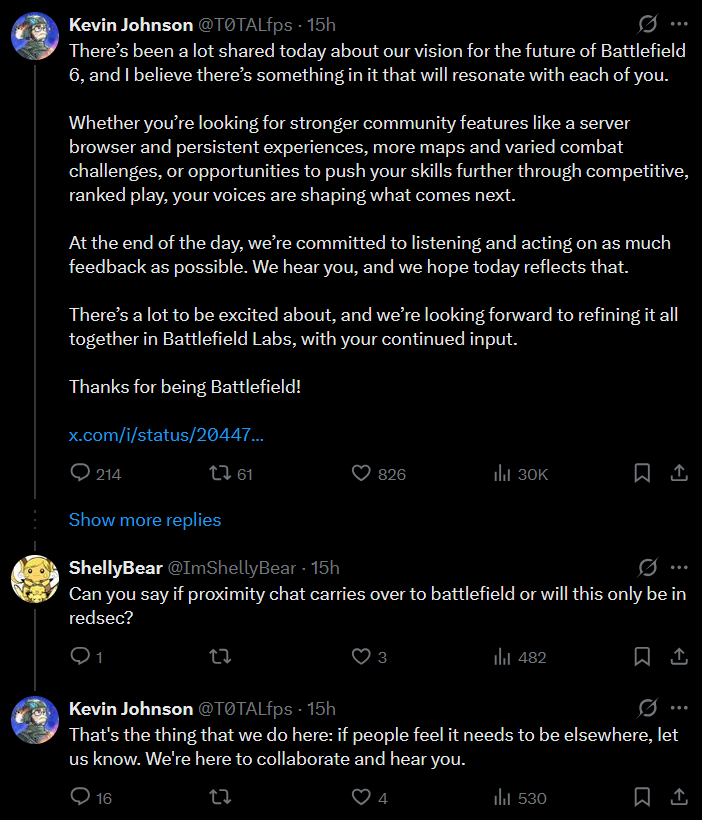Open @ImShellyBear profile handle

point(231,568)
